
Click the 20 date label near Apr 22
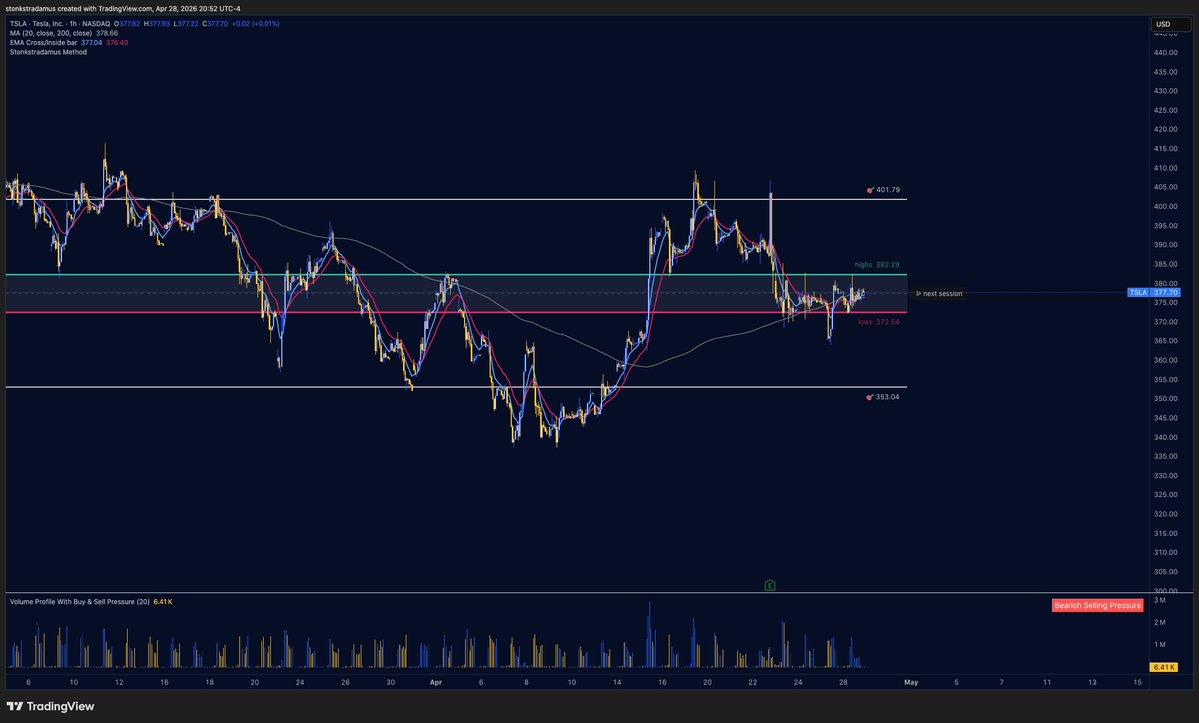[707, 682]
